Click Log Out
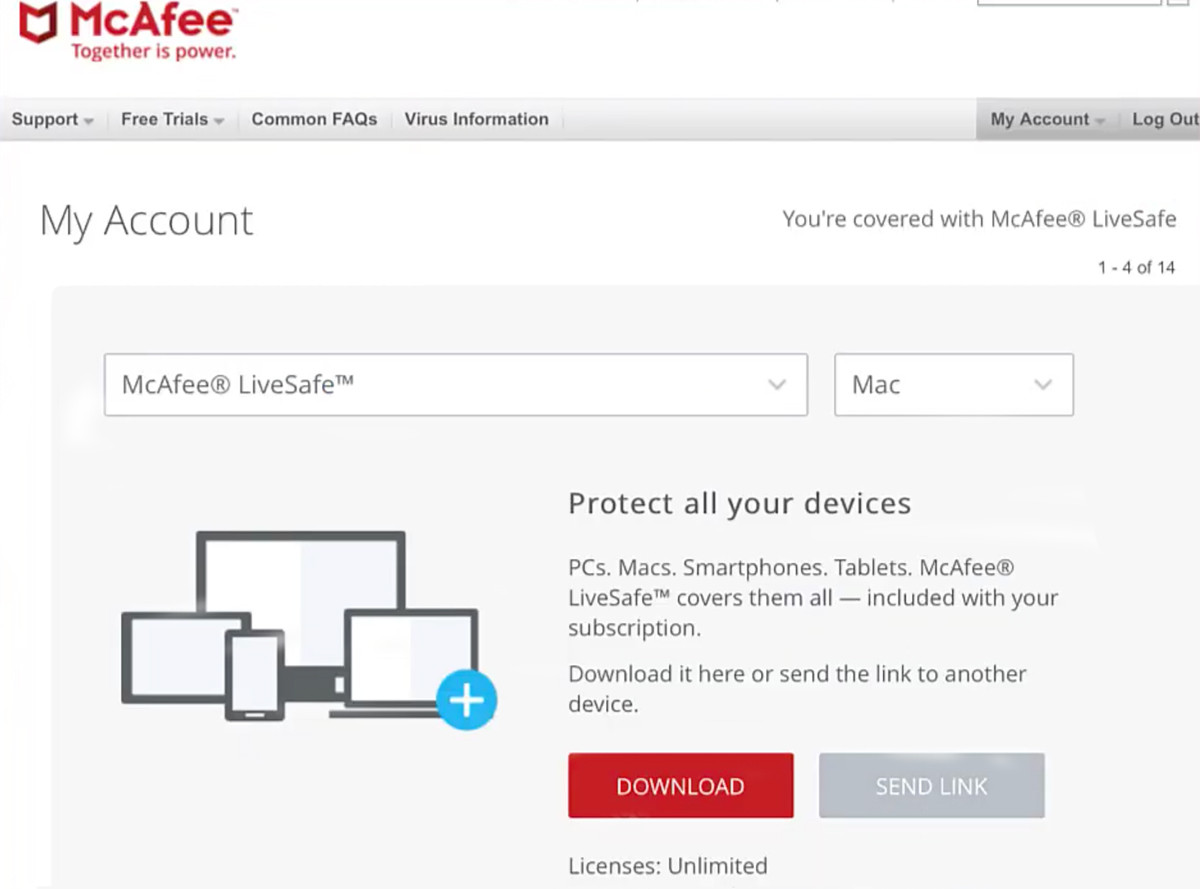 1165,119
